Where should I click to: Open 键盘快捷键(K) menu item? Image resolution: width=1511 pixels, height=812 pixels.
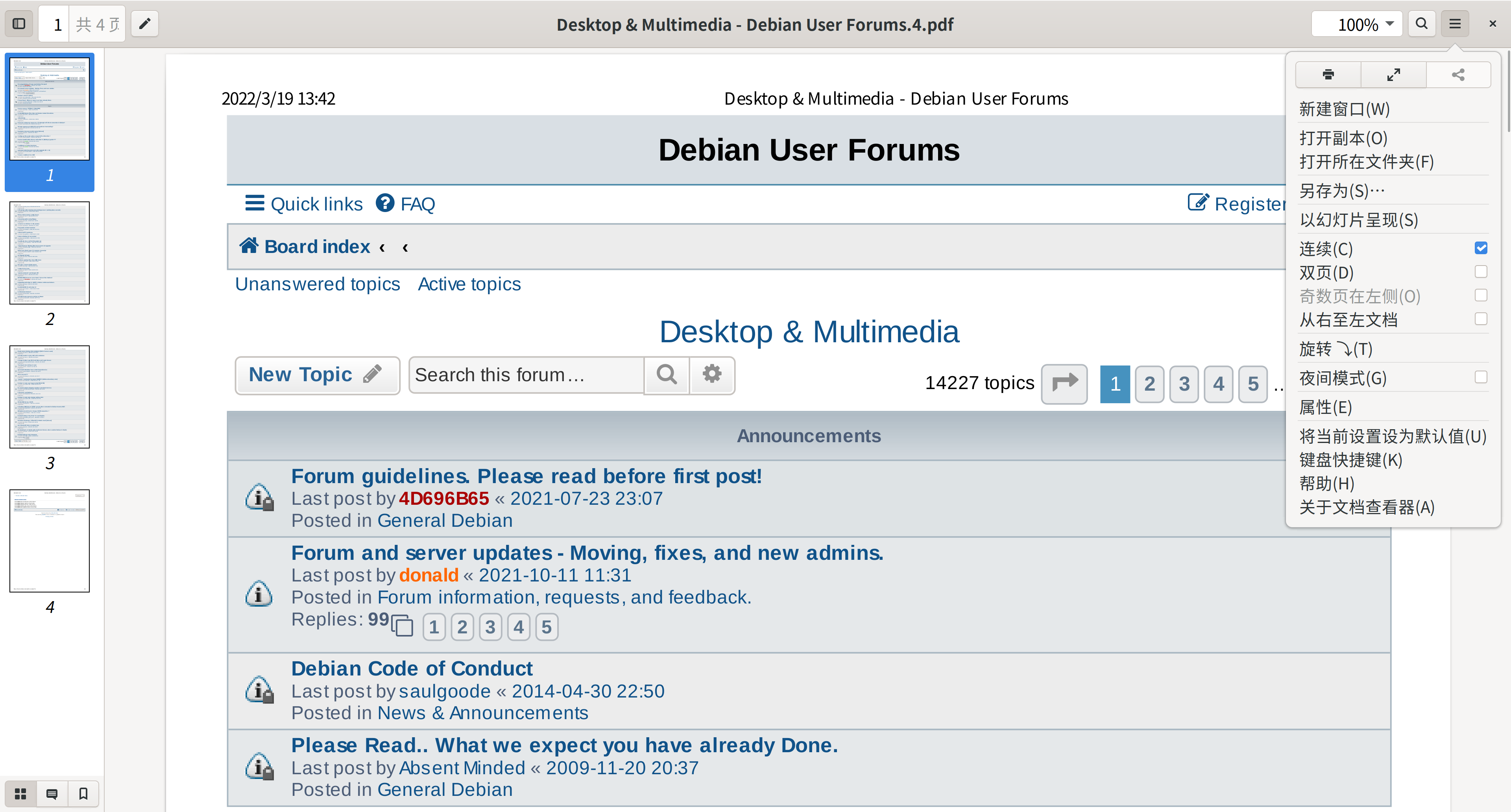click(1393, 460)
